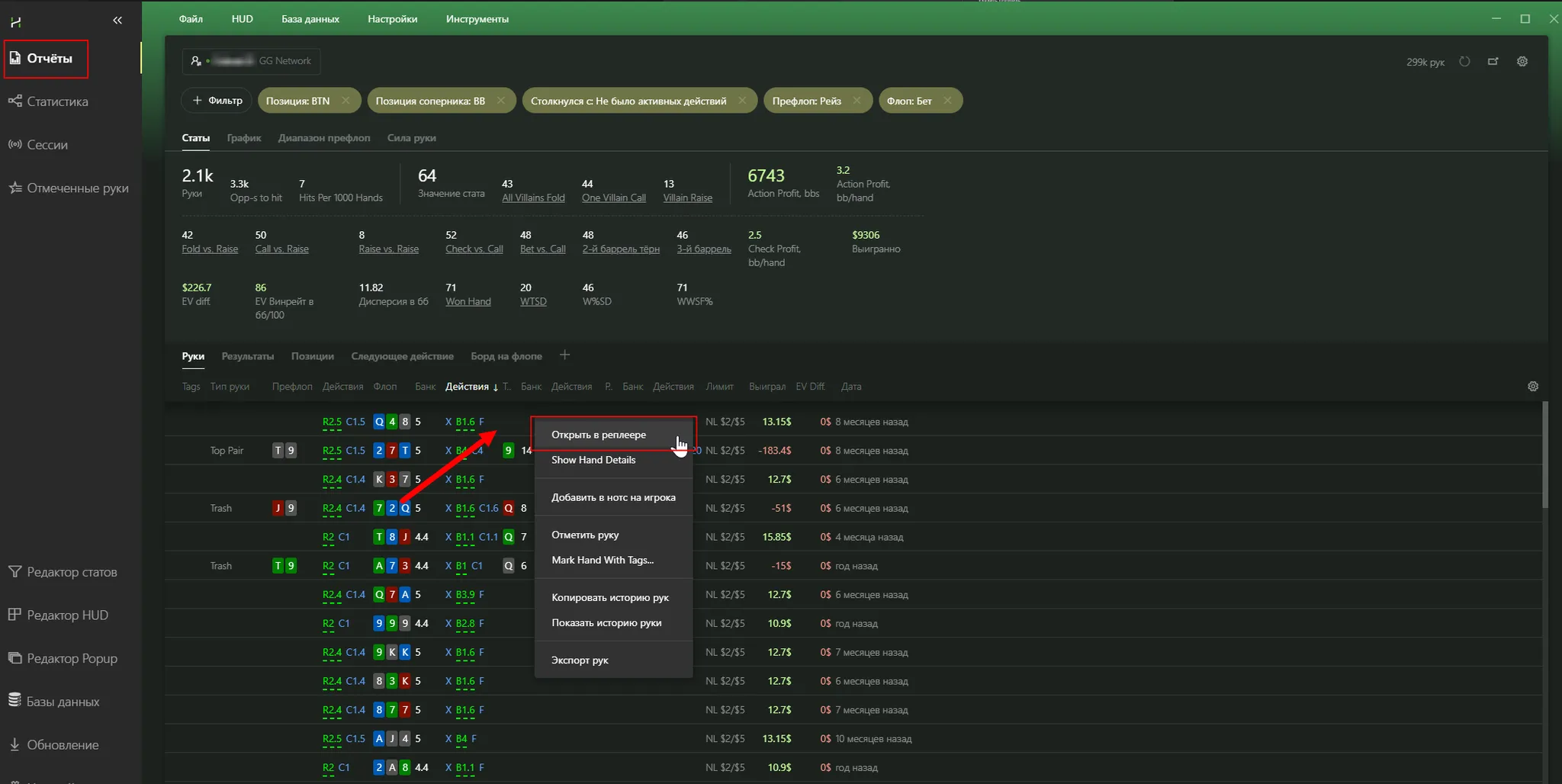Open Редактор HUD from the sidebar
The height and width of the screenshot is (784, 1562).
click(x=67, y=615)
